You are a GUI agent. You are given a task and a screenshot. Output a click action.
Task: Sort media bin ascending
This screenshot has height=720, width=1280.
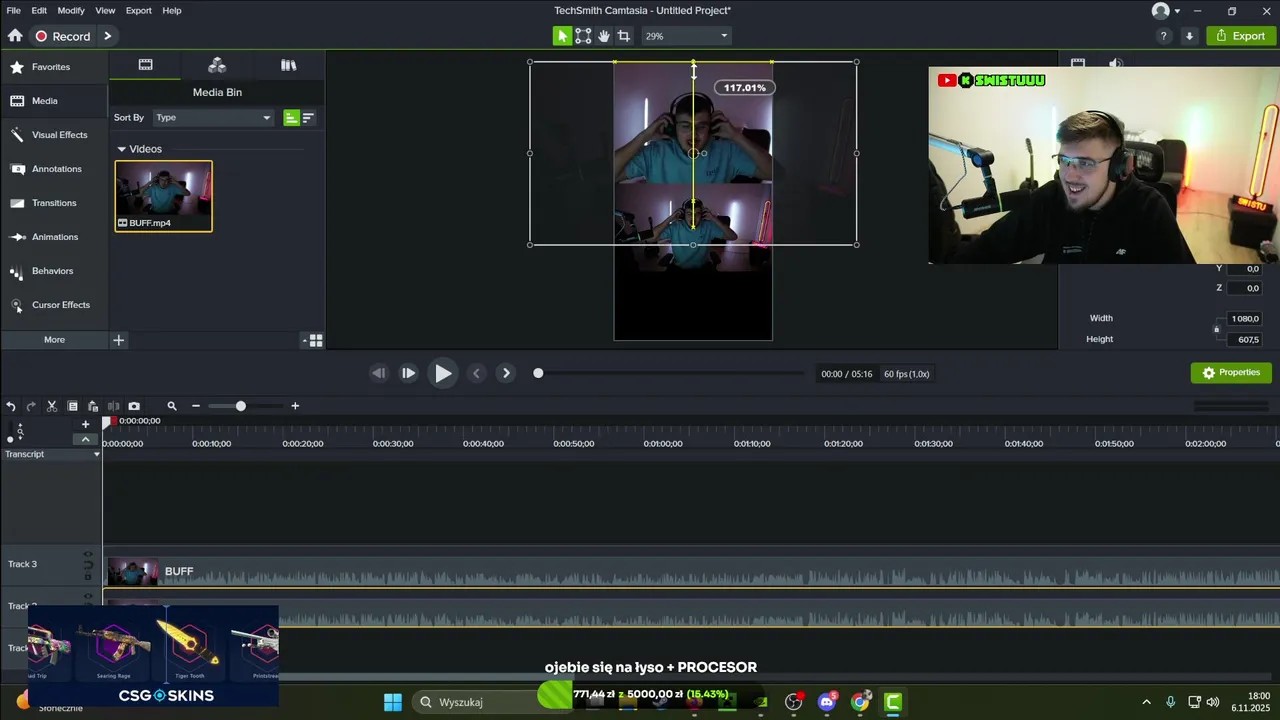291,118
